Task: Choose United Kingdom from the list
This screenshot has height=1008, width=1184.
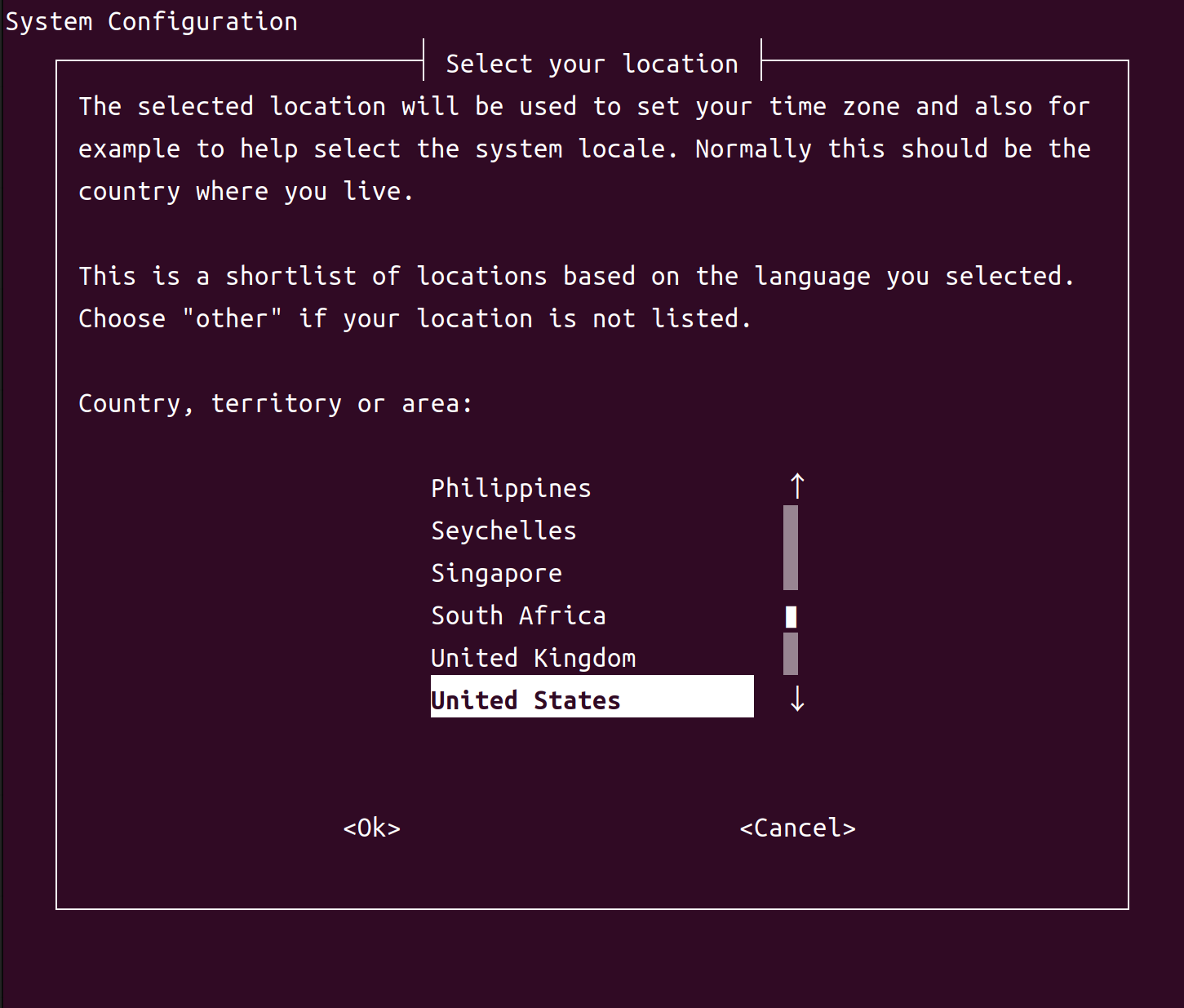Action: pyautogui.click(x=533, y=658)
